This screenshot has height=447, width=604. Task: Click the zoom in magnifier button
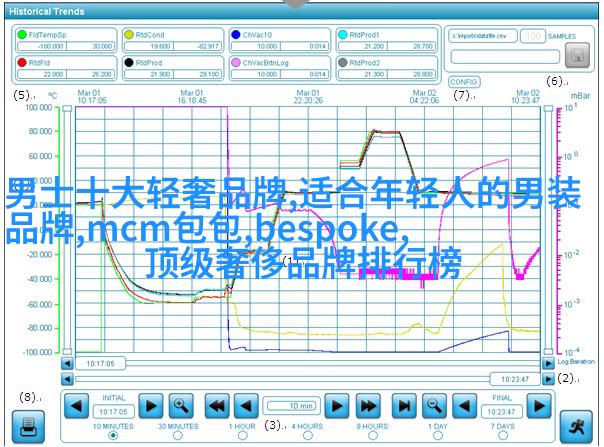tap(181, 406)
